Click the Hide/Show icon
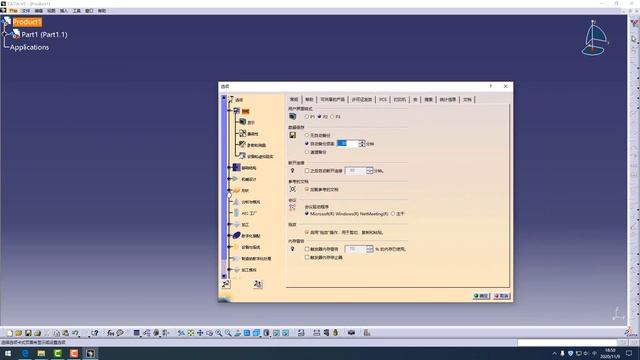Viewport: 640px width, 360px height. coord(276,333)
